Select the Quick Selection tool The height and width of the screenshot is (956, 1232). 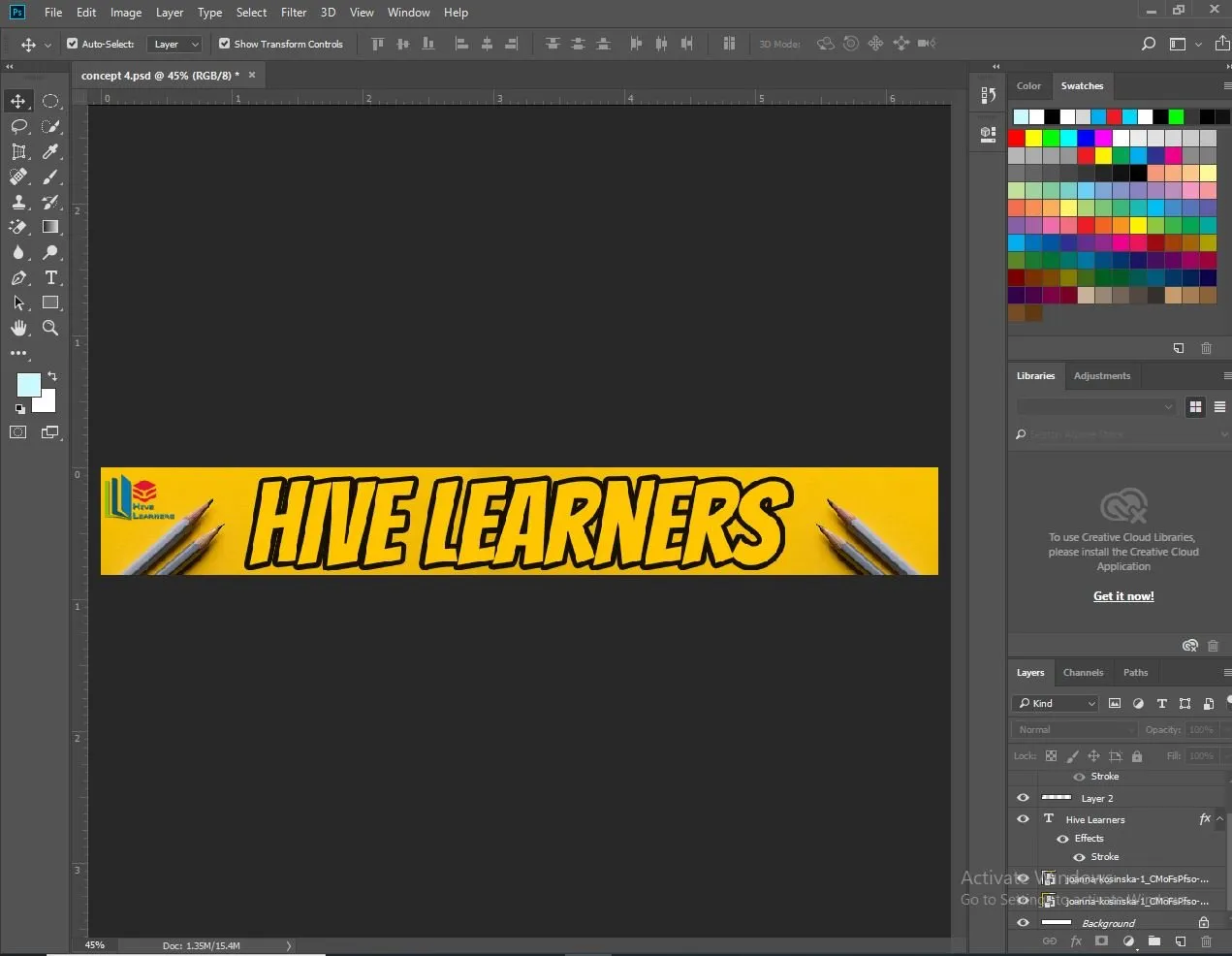(x=50, y=126)
